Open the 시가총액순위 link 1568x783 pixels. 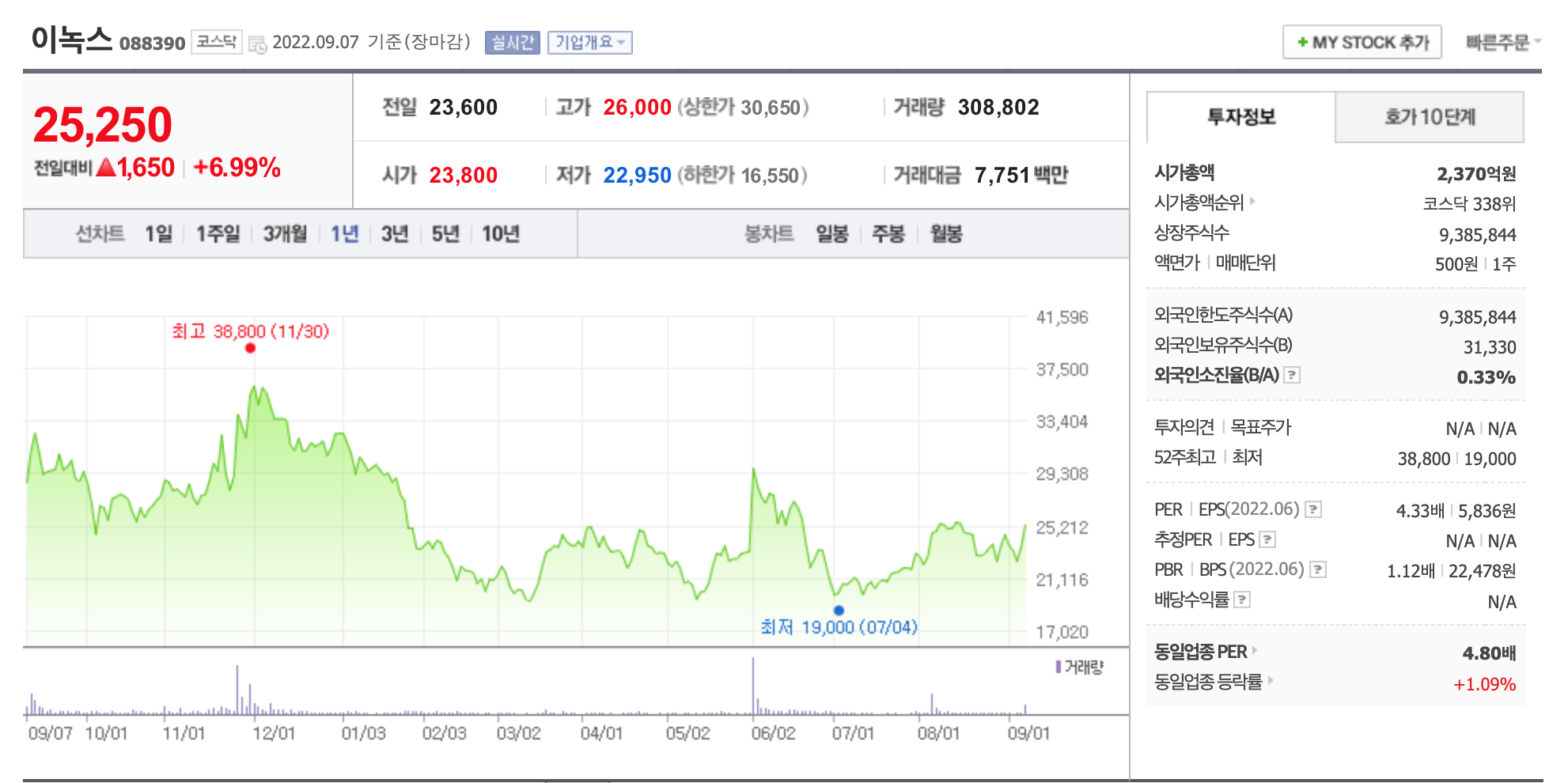1199,202
